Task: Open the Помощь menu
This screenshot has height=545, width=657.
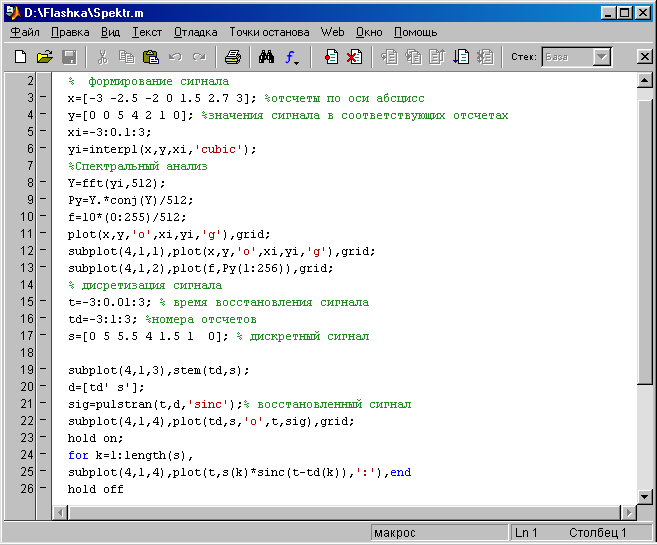Action: coord(415,32)
